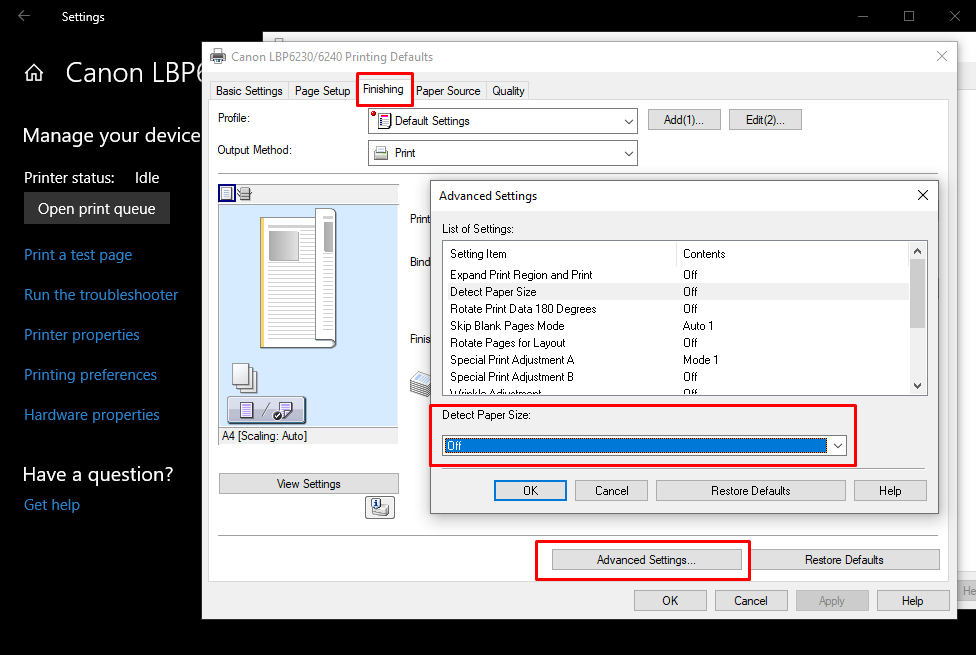Click the page layout preview thumbnail

[298, 278]
